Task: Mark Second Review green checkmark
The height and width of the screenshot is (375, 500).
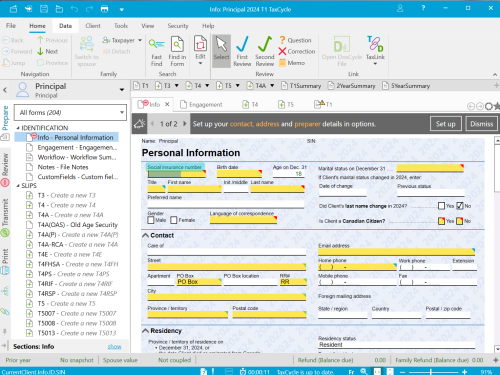Action: pyautogui.click(x=265, y=51)
